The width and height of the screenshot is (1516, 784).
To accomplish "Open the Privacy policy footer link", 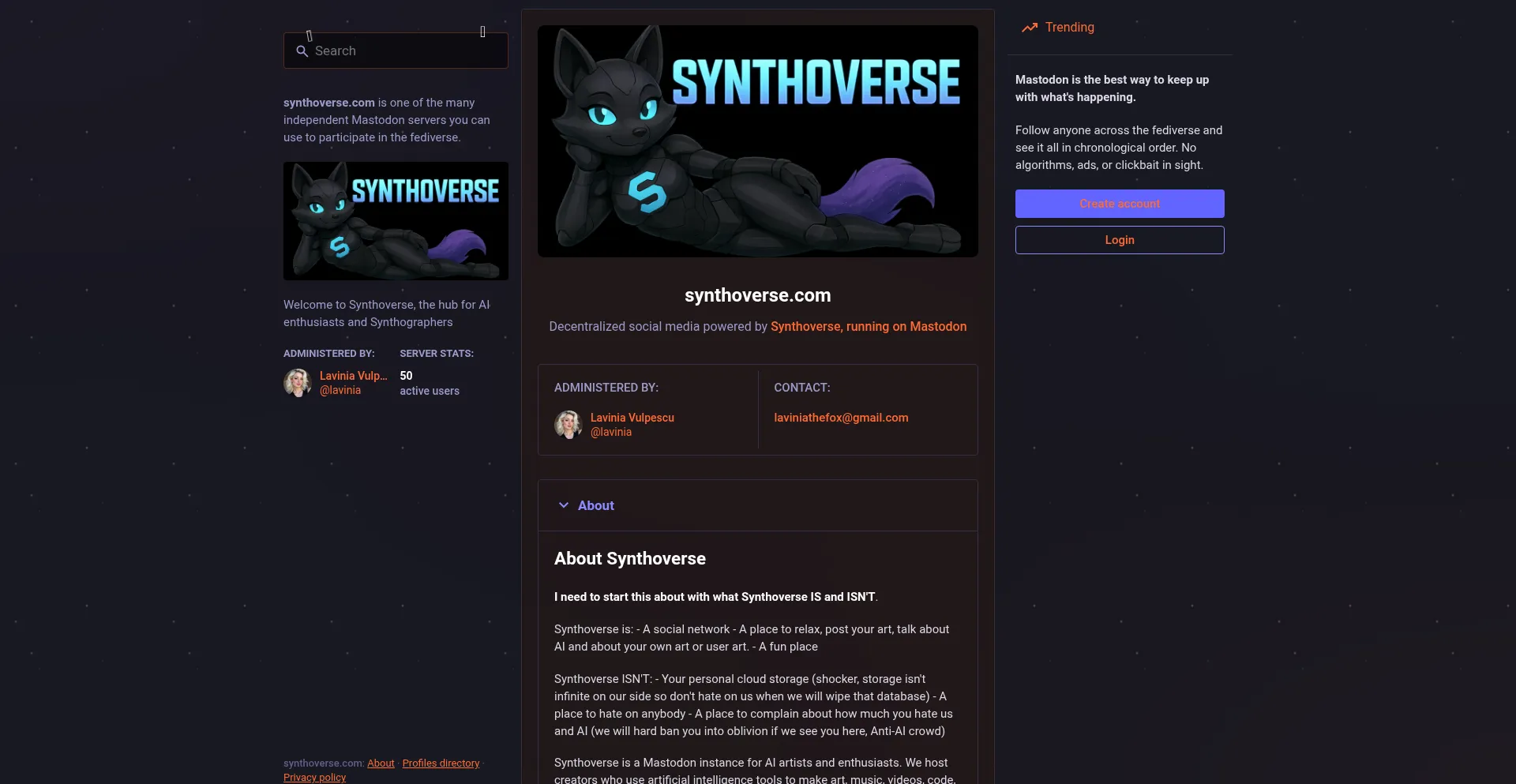I will 314,778.
